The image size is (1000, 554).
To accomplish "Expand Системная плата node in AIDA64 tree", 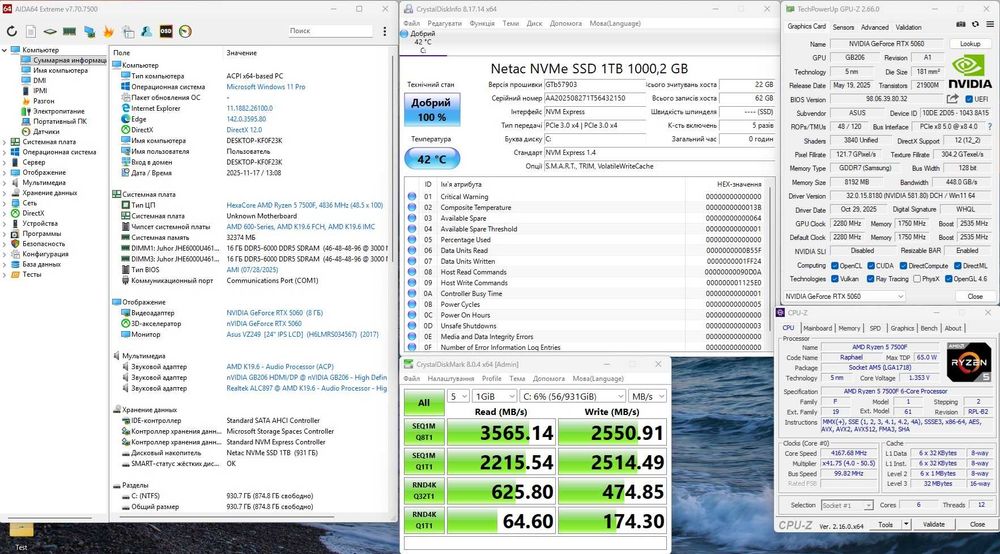I will tap(4, 142).
